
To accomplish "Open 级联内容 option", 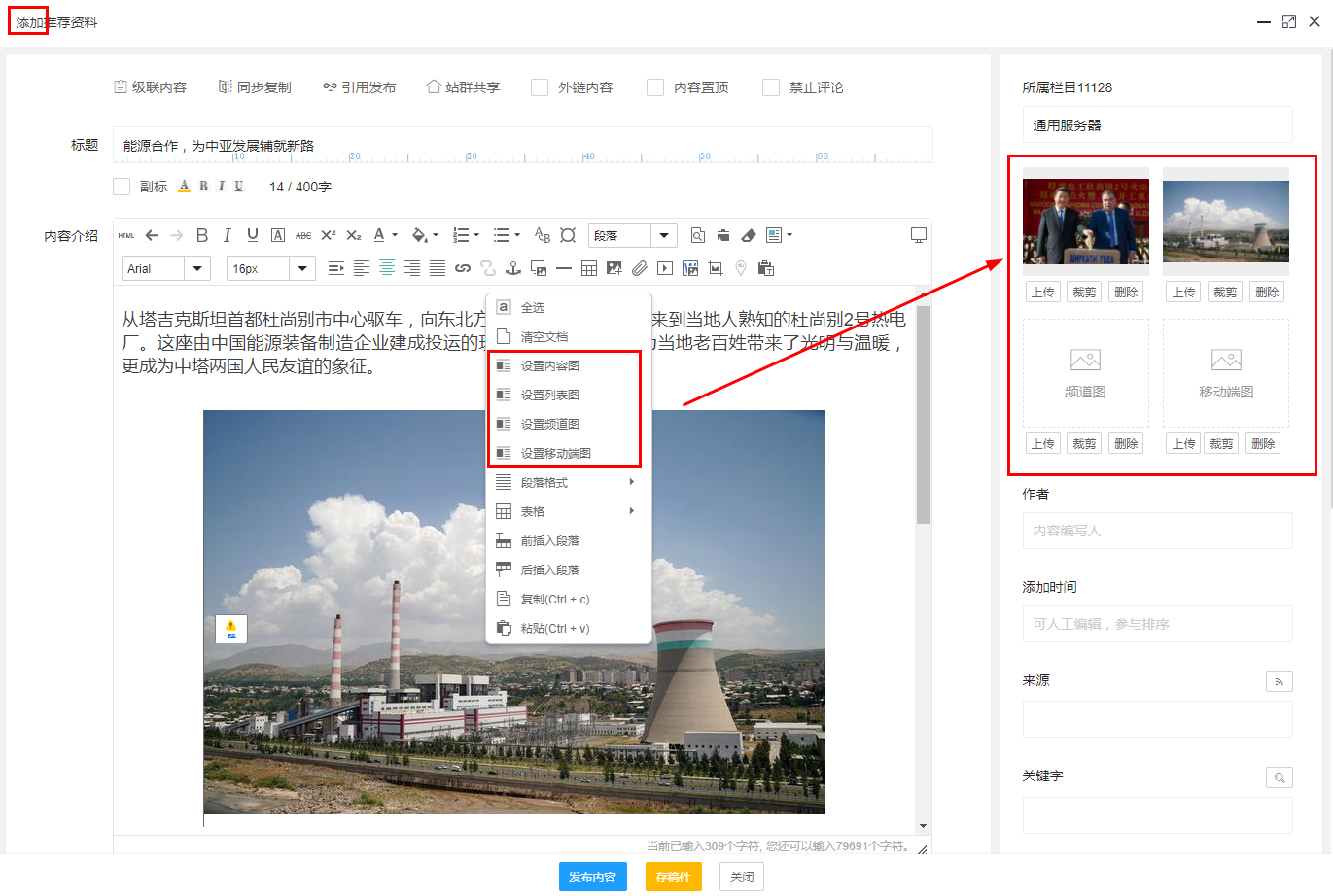I will coord(151,87).
